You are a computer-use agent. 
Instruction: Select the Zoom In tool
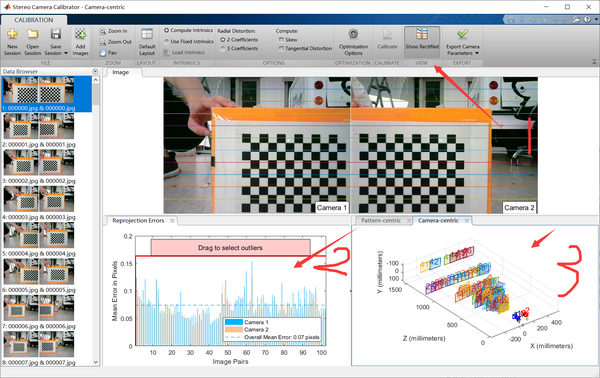(113, 31)
